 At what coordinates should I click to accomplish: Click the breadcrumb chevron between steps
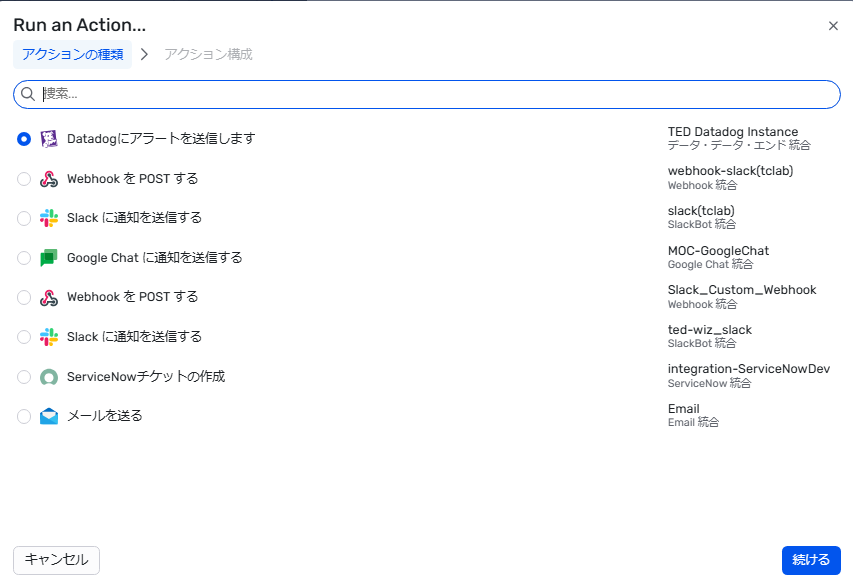pos(144,54)
